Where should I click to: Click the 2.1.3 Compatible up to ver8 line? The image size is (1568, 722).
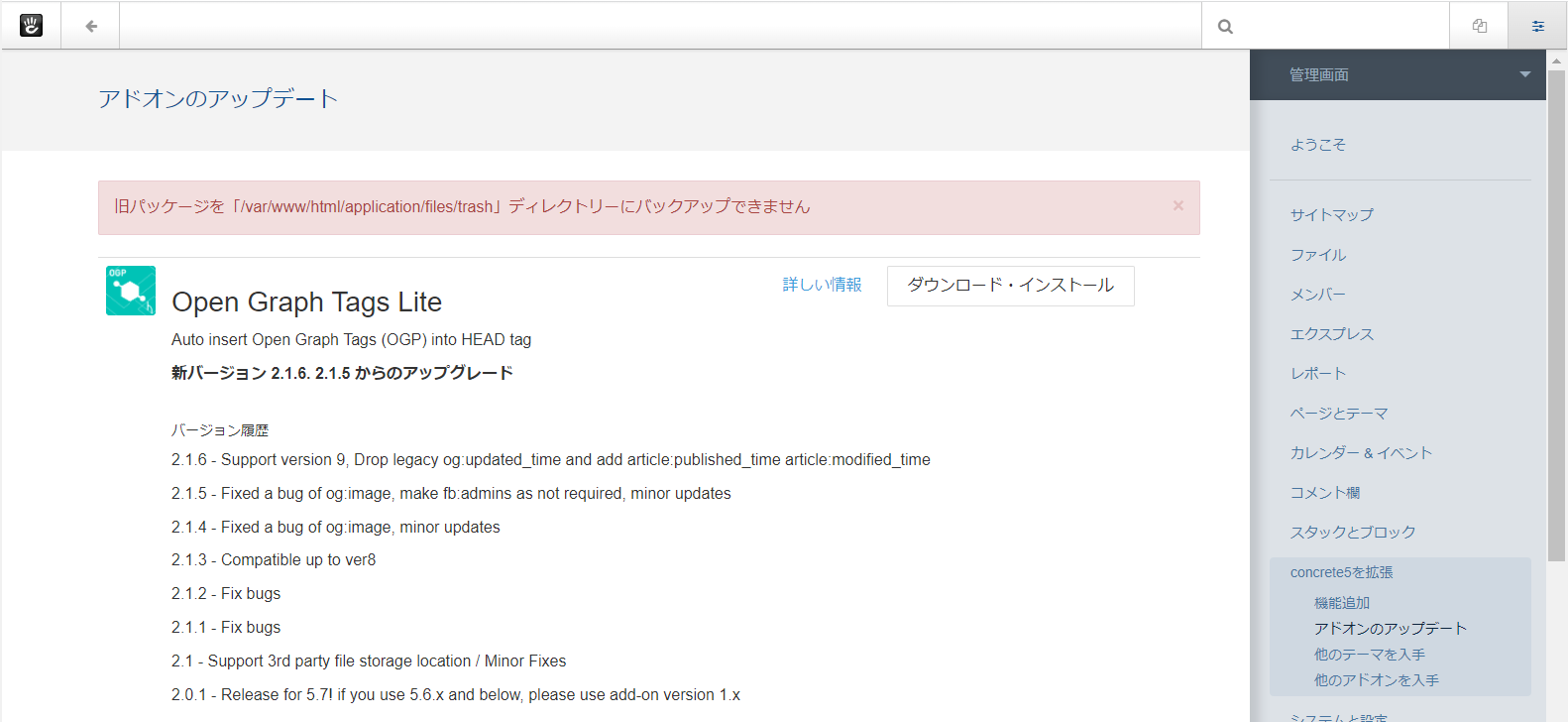(x=274, y=560)
